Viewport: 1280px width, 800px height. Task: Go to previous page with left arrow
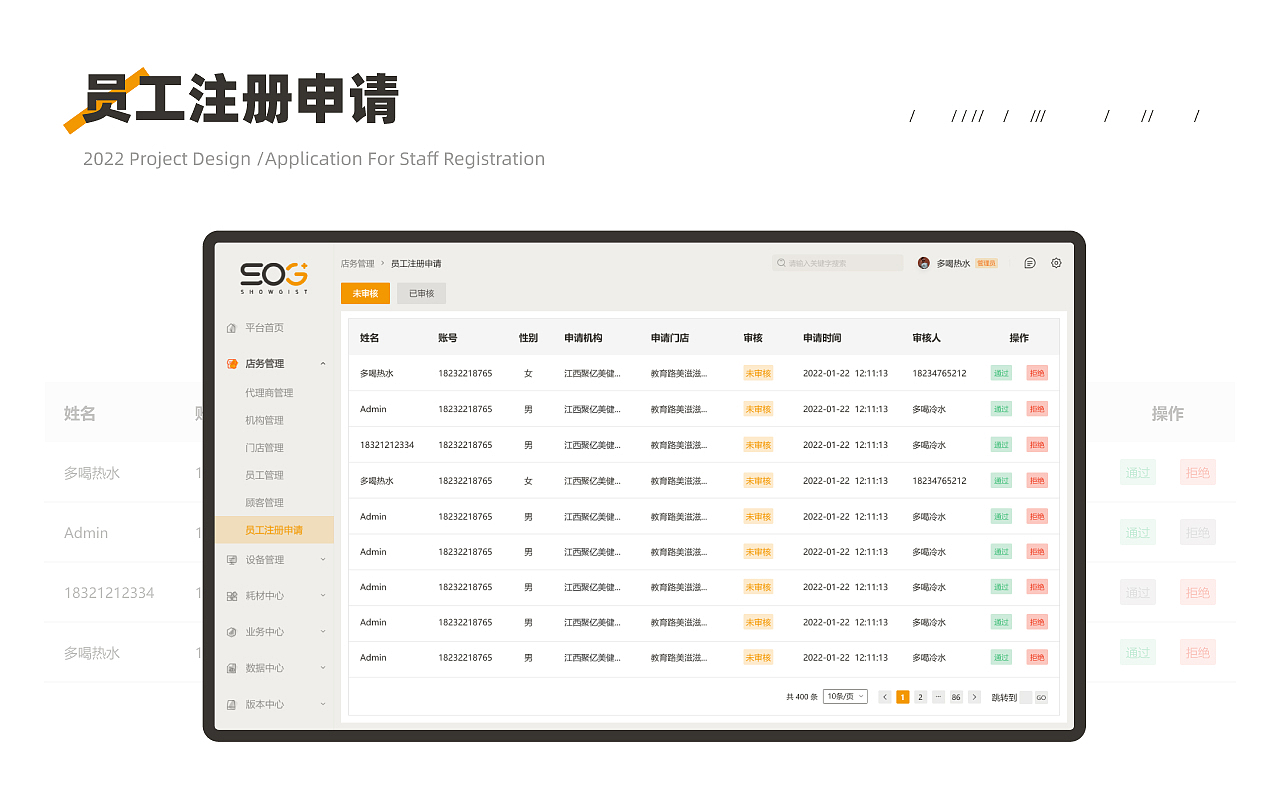pyautogui.click(x=885, y=697)
